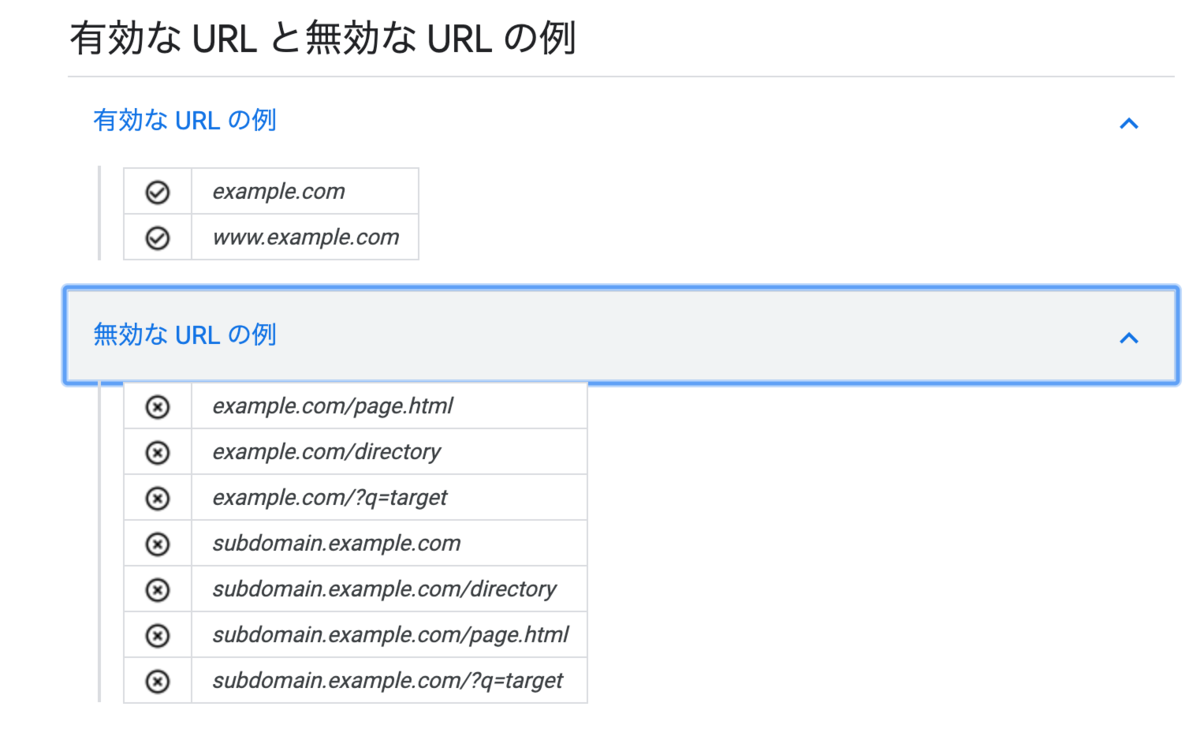Click the 無効な URL の例 heading link
The width and height of the screenshot is (1200, 729).
(184, 335)
